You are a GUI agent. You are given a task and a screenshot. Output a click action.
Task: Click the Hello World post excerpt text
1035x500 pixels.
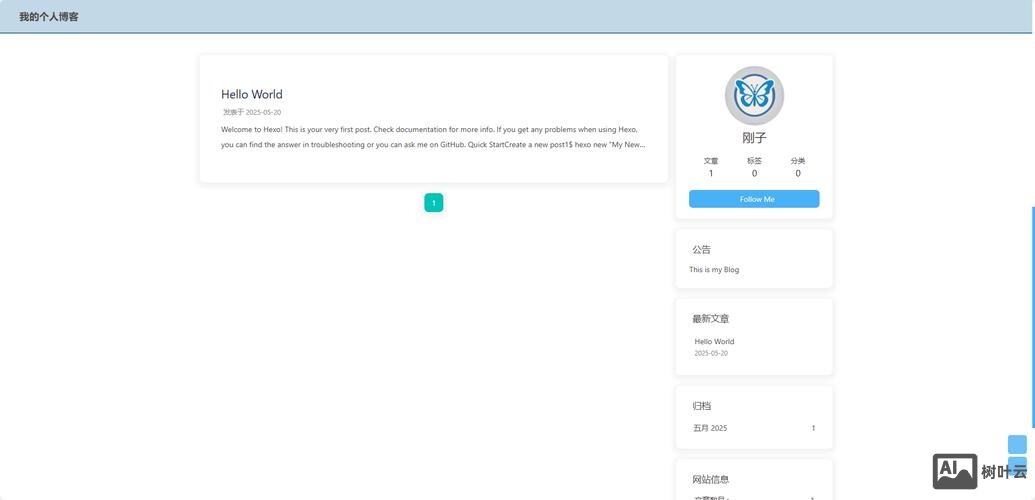[x=432, y=137]
